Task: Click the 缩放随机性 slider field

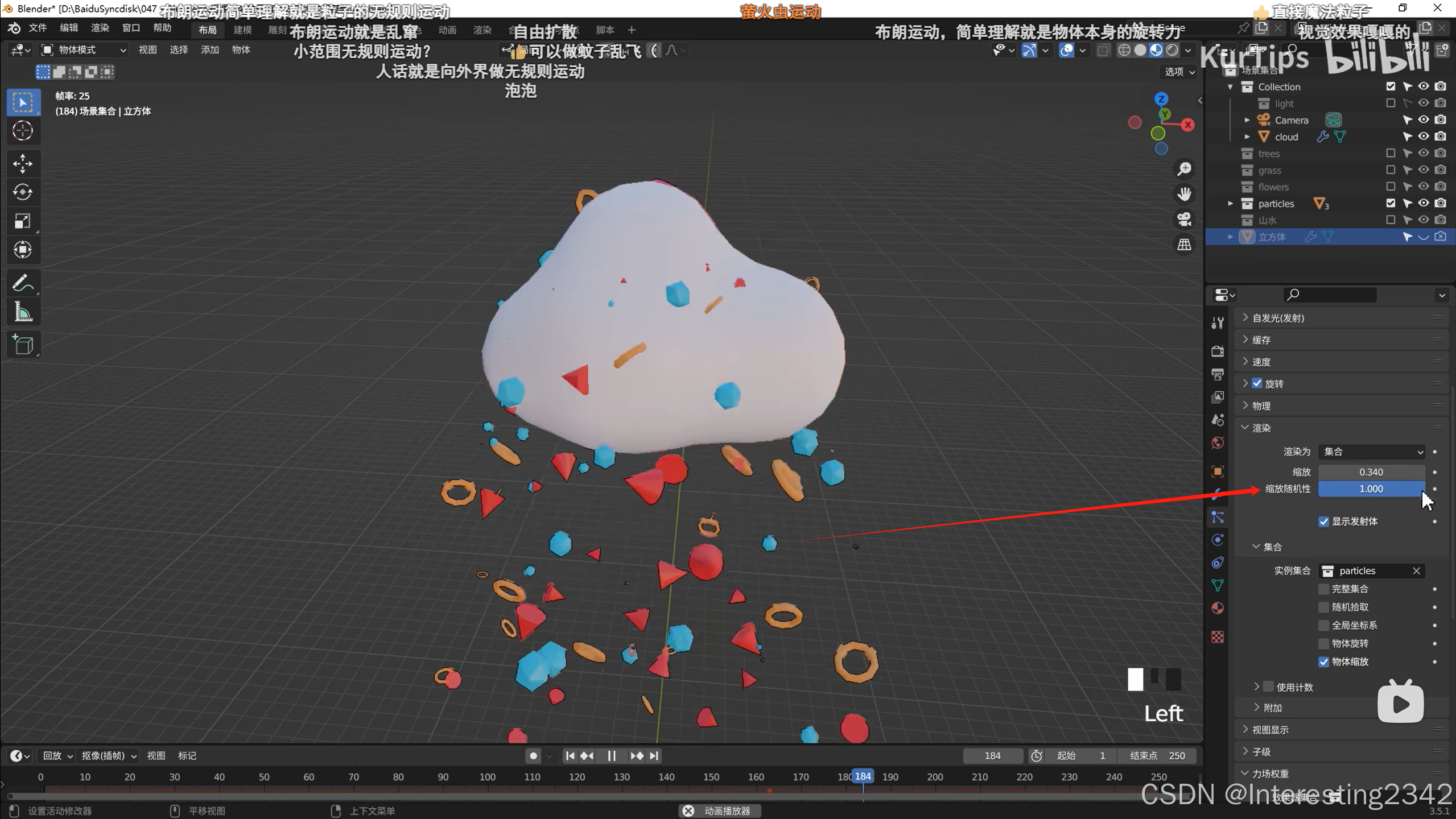Action: (x=1371, y=489)
